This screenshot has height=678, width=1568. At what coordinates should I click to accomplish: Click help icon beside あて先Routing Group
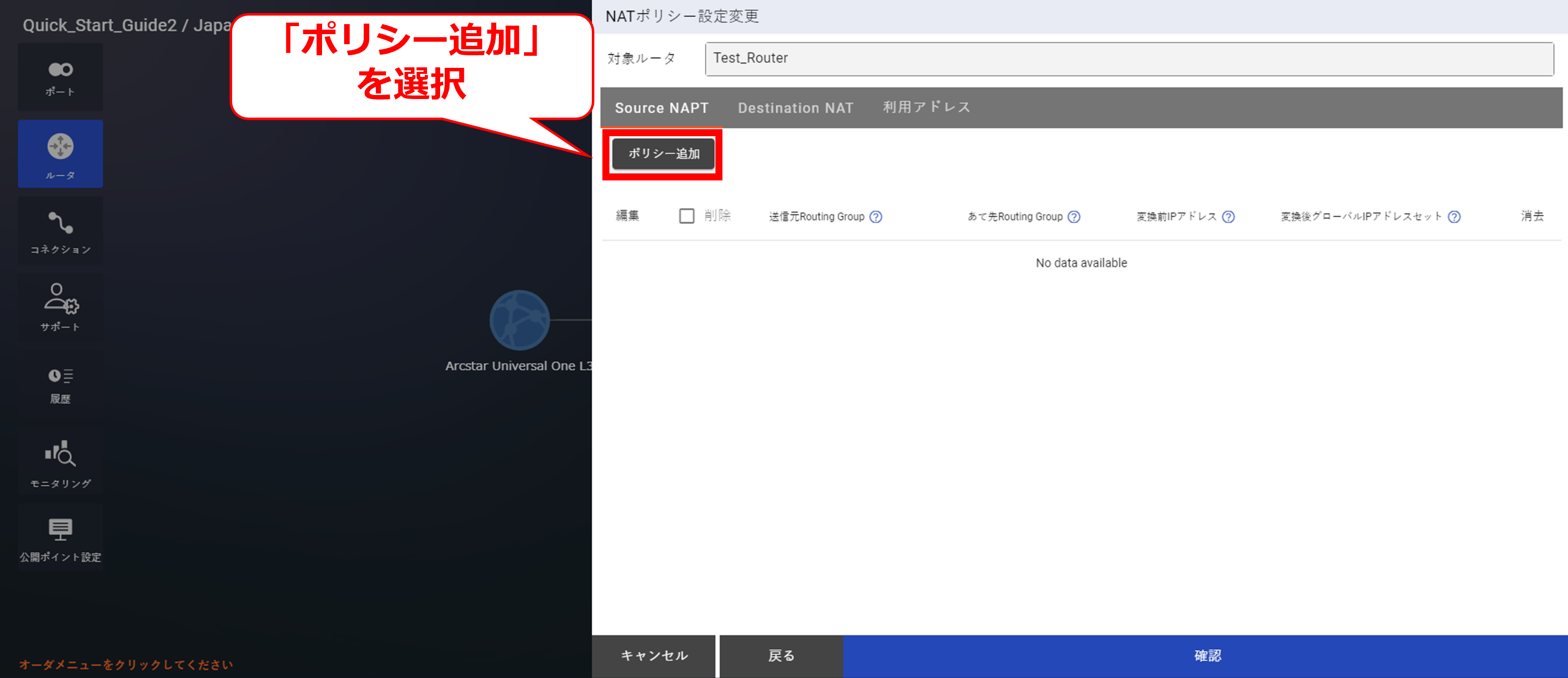pos(1074,217)
